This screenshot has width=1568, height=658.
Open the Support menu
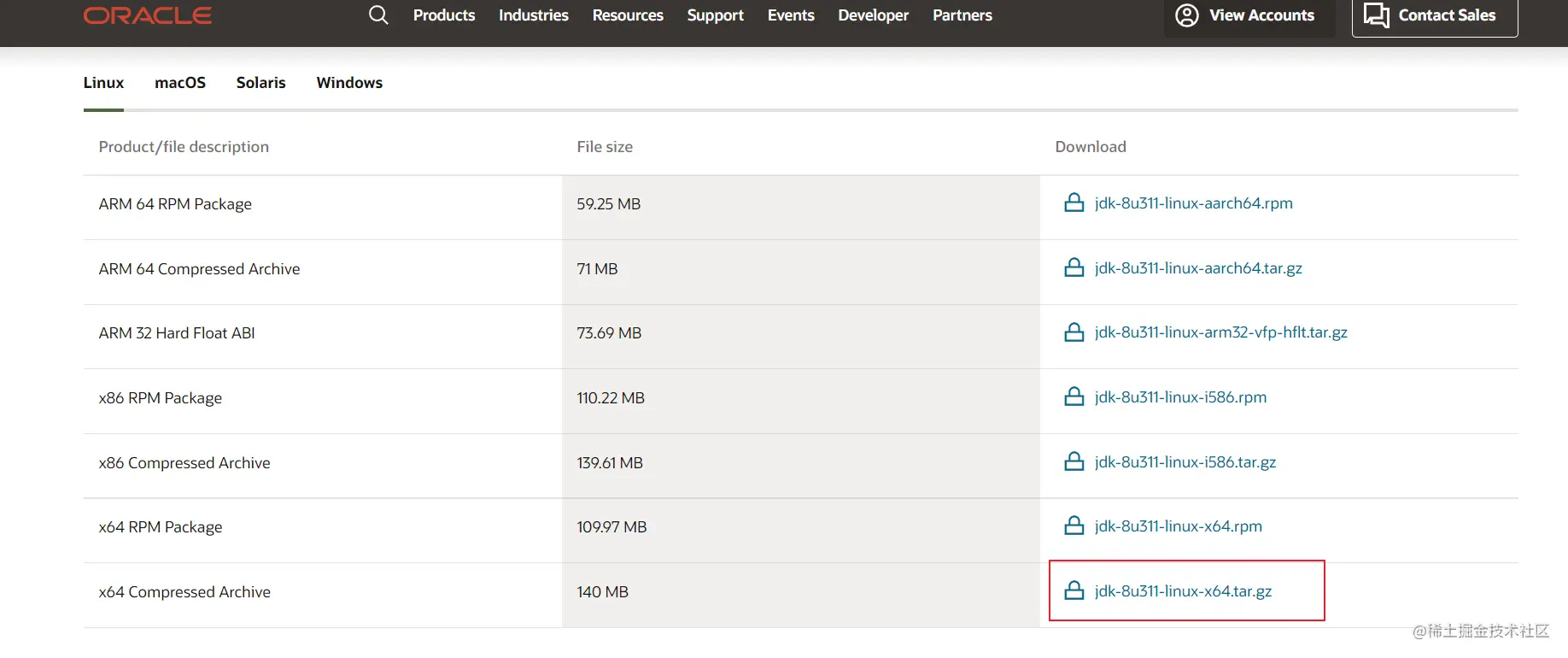tap(716, 15)
